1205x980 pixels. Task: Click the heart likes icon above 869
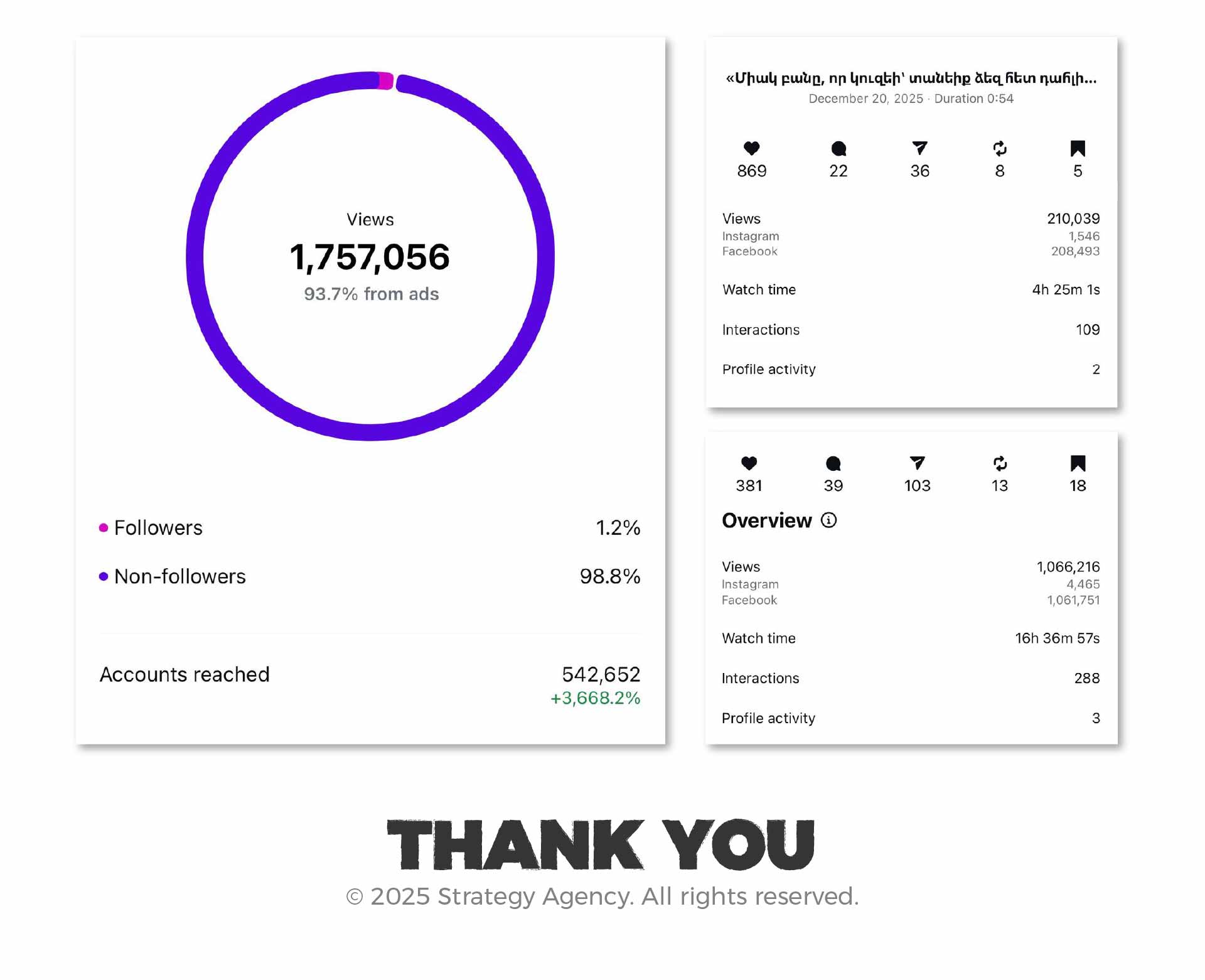[751, 148]
